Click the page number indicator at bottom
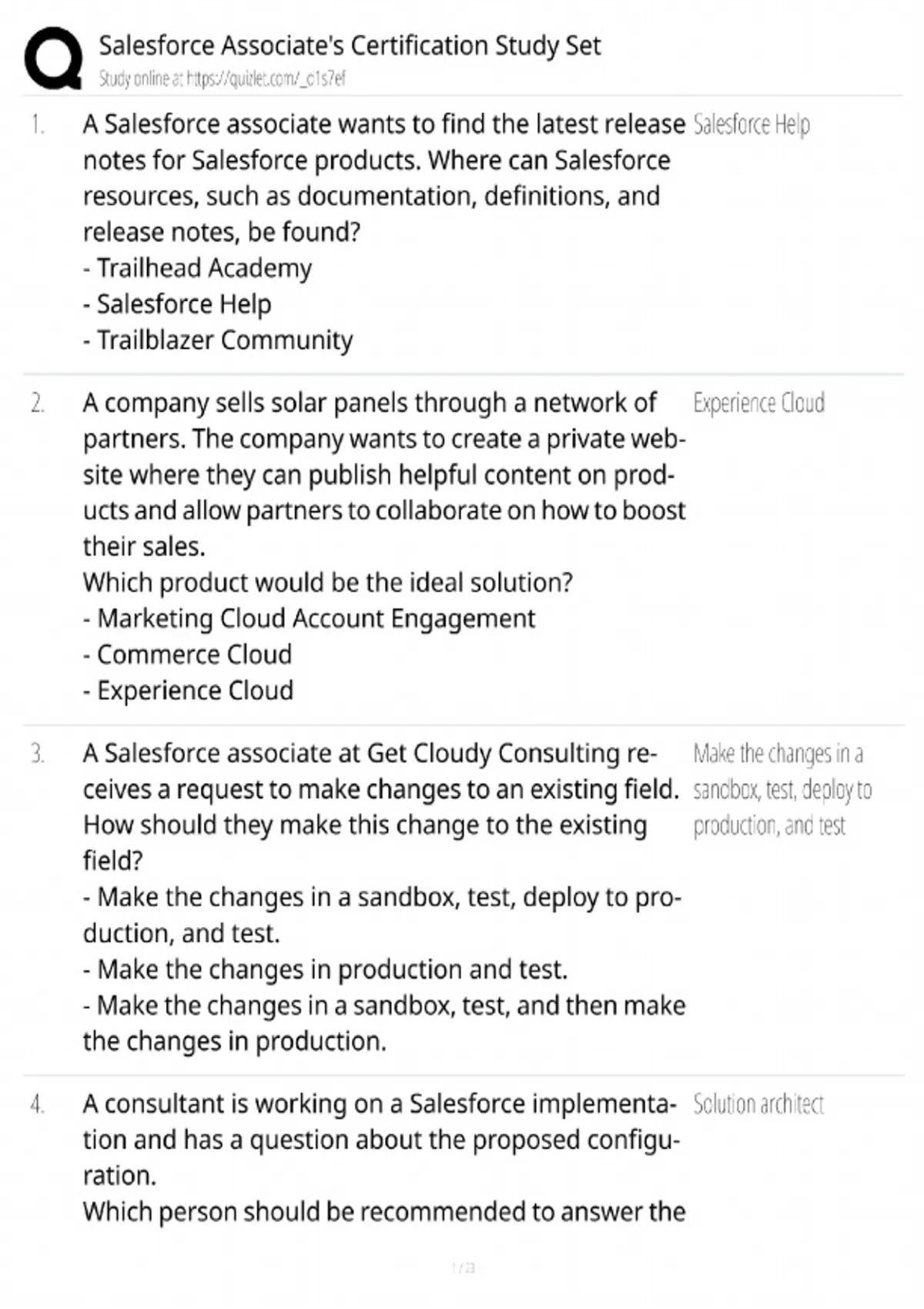The width and height of the screenshot is (924, 1309). (463, 1267)
